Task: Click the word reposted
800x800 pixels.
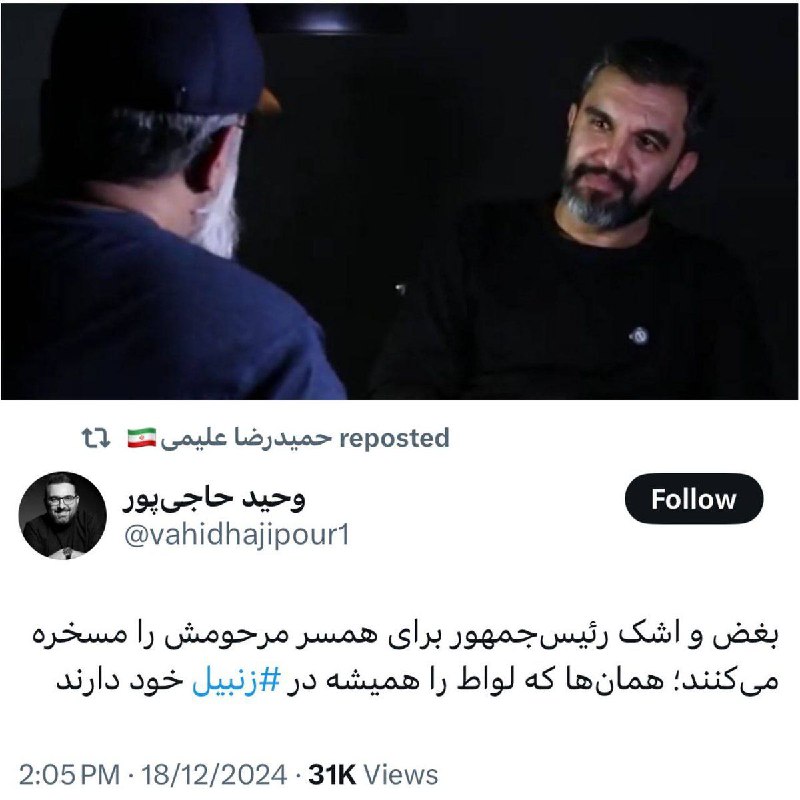Action: click(394, 438)
